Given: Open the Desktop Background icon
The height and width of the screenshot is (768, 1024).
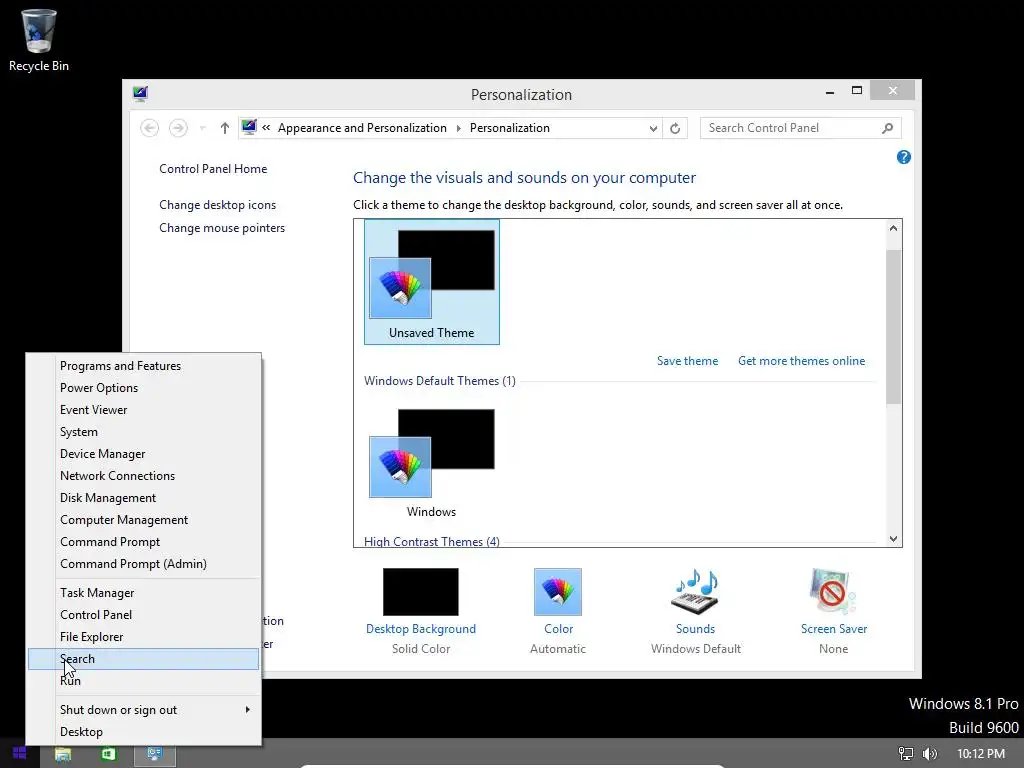Looking at the screenshot, I should coord(421,592).
